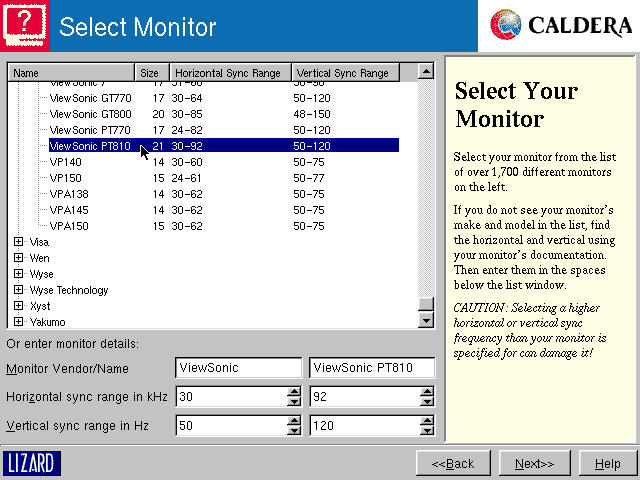Sort list by Name column header
The image size is (640, 480).
[70, 73]
